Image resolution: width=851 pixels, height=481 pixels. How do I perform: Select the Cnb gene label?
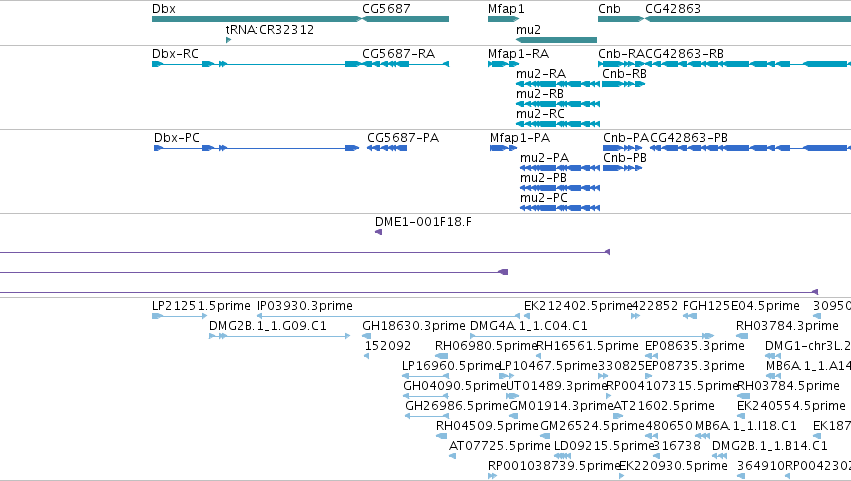pos(609,9)
